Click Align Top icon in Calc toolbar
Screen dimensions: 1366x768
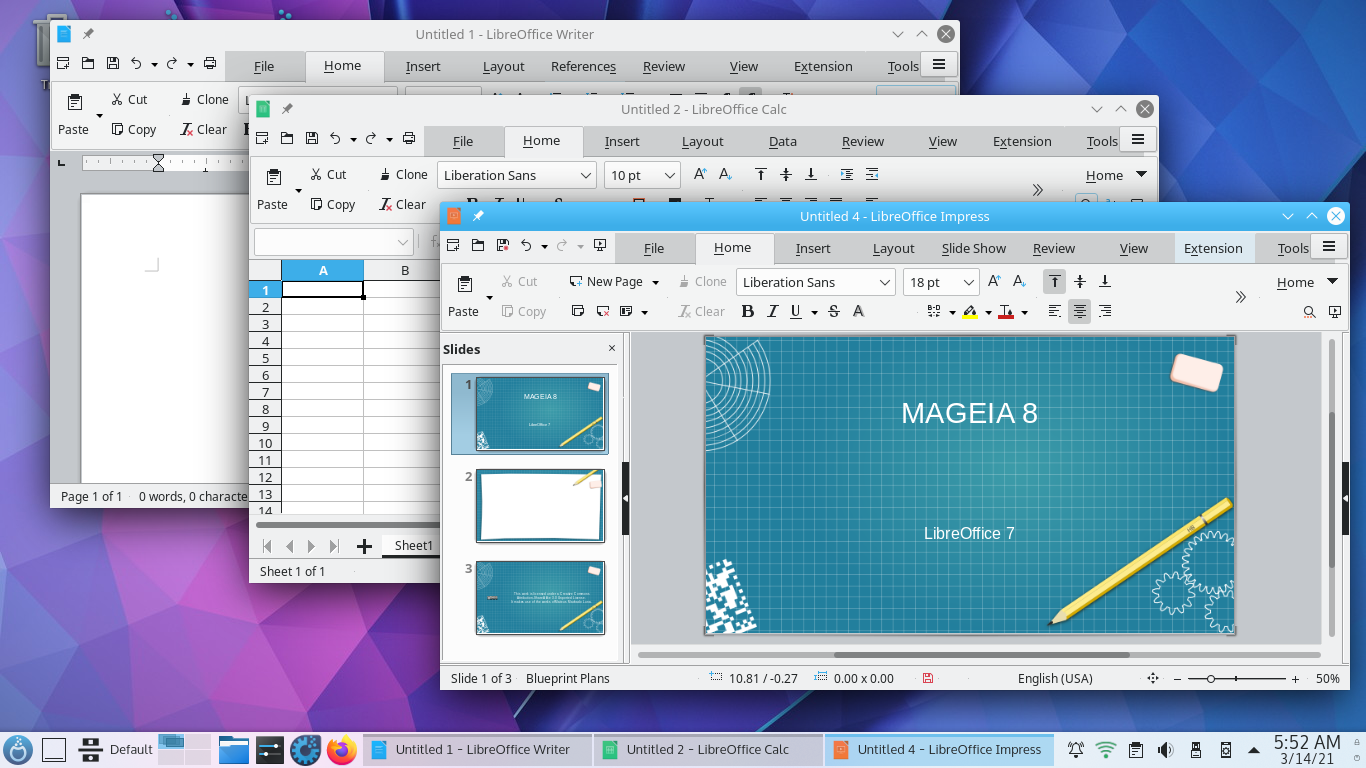pyautogui.click(x=761, y=174)
